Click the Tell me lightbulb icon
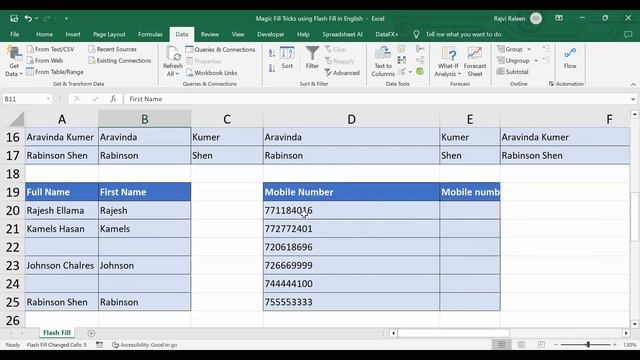The image size is (640, 360). [x=416, y=34]
